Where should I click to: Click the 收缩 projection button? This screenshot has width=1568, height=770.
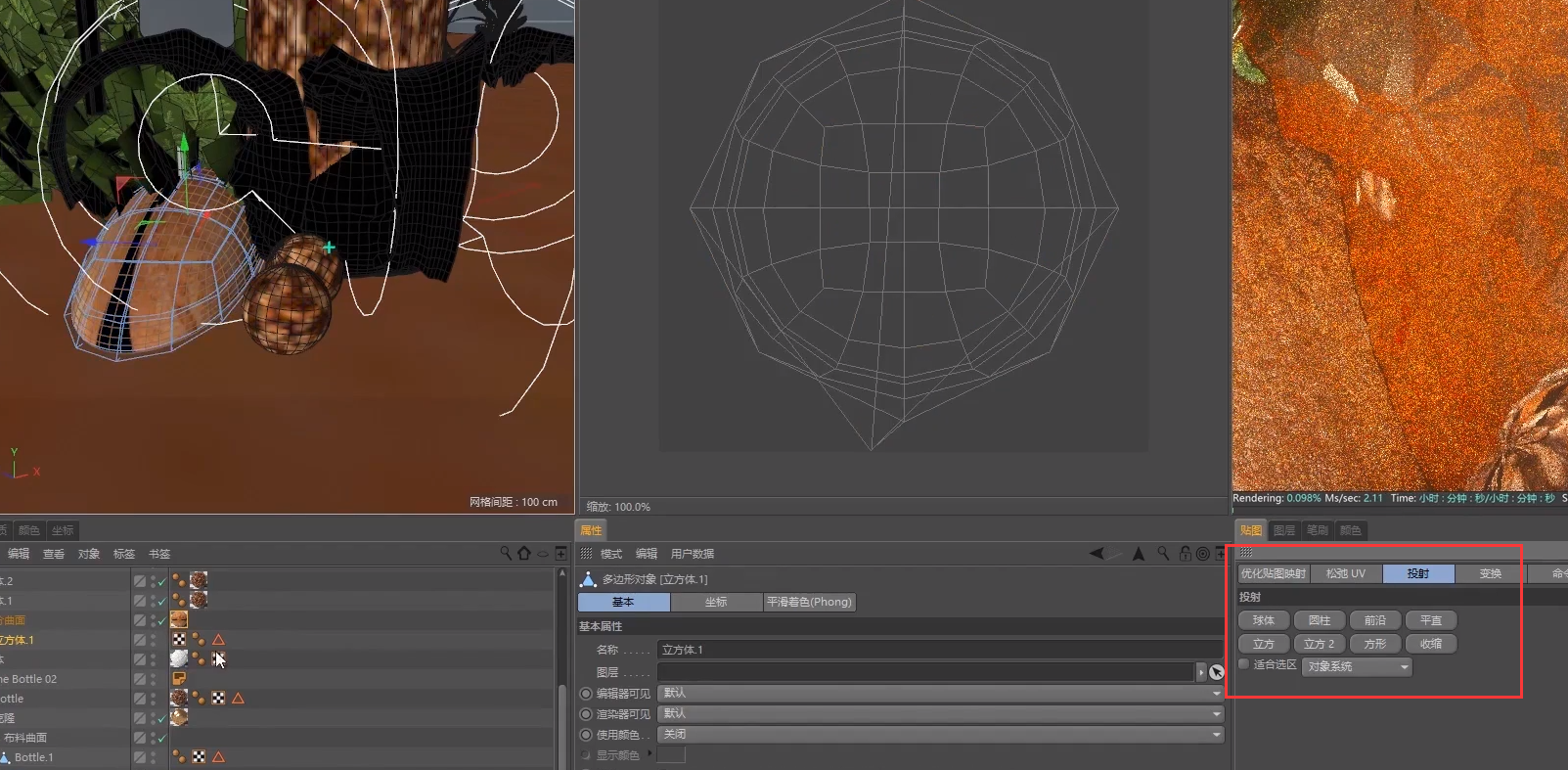point(1431,644)
